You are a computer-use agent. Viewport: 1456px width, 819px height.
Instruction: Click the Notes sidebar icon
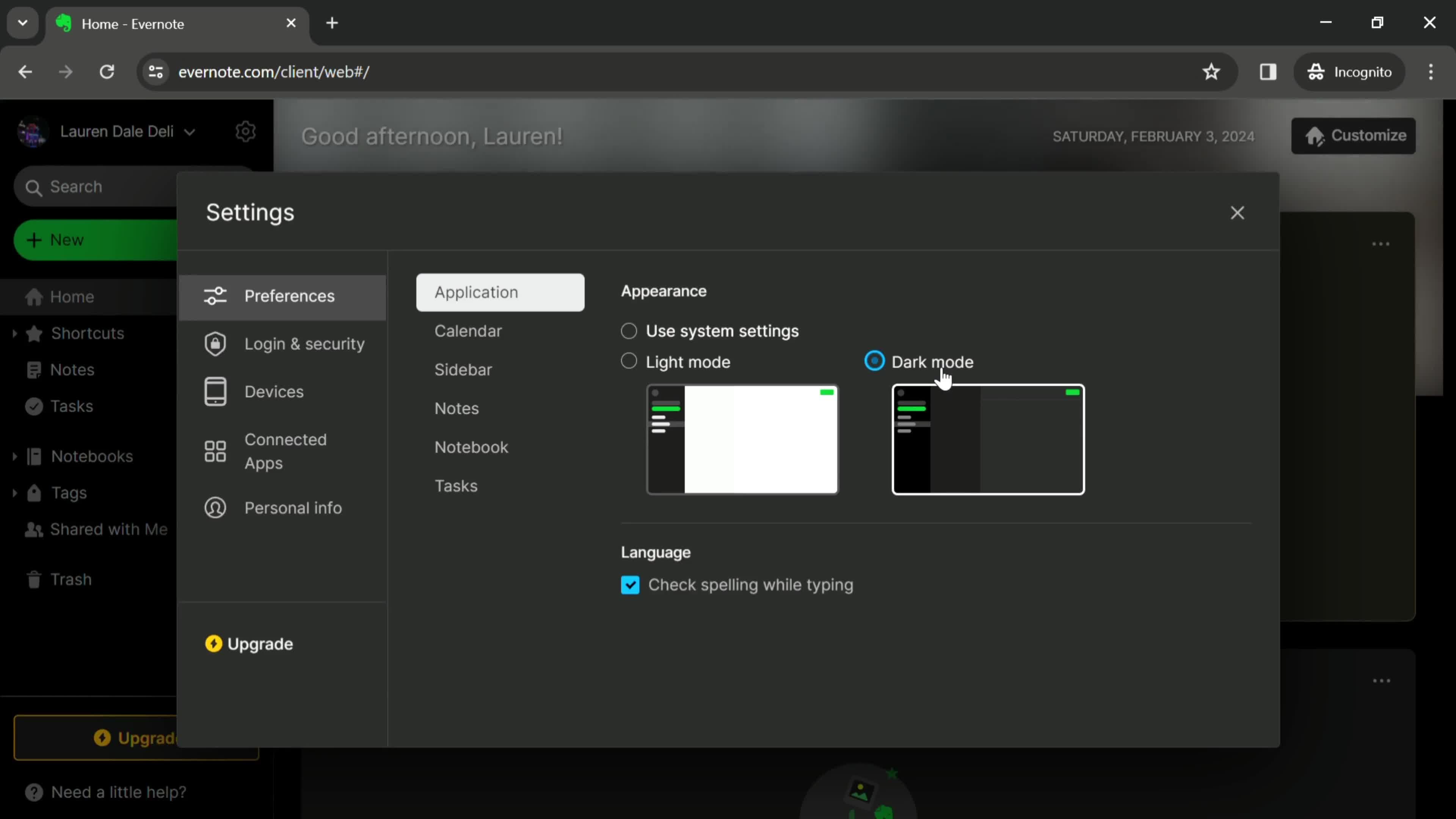pos(34,369)
